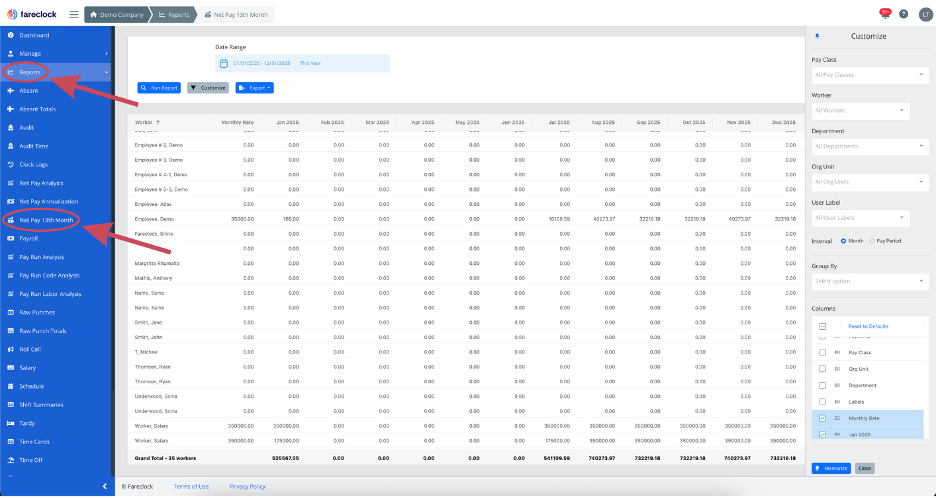Viewport: 936px width, 498px height.
Task: Click the Net Pay Annualization icon
Action: pyautogui.click(x=11, y=202)
